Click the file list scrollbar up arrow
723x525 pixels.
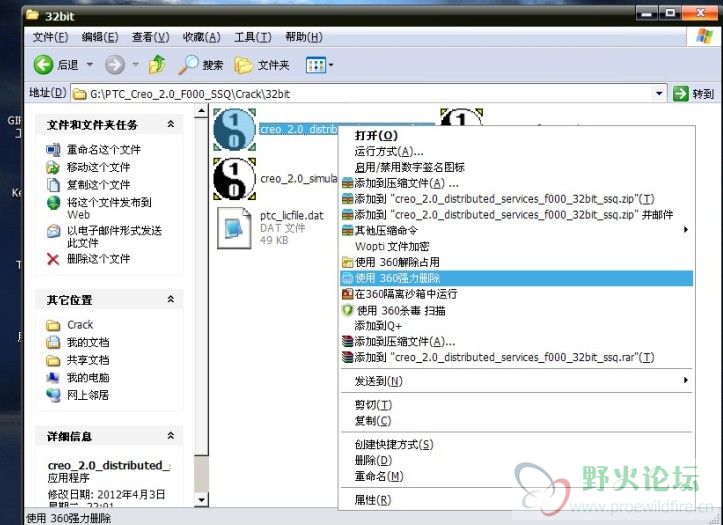201,111
